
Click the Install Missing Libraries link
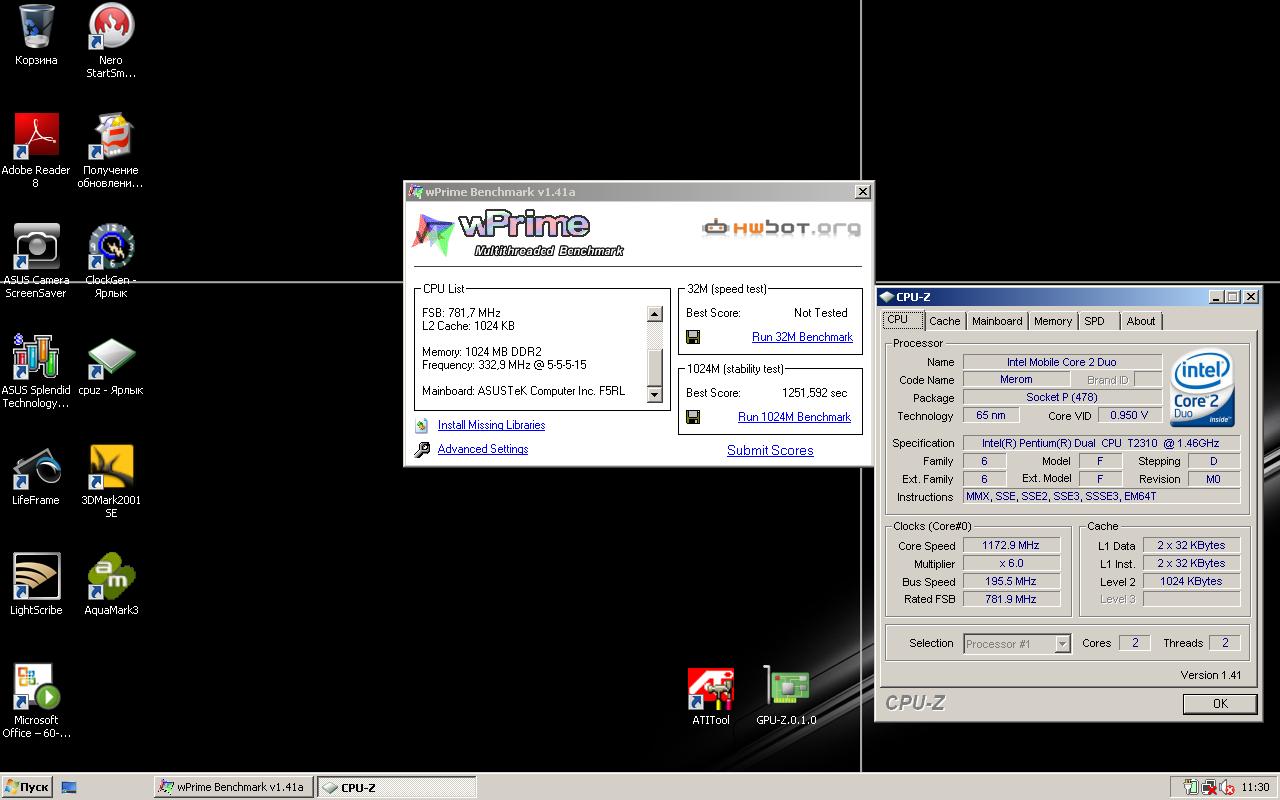tap(491, 425)
